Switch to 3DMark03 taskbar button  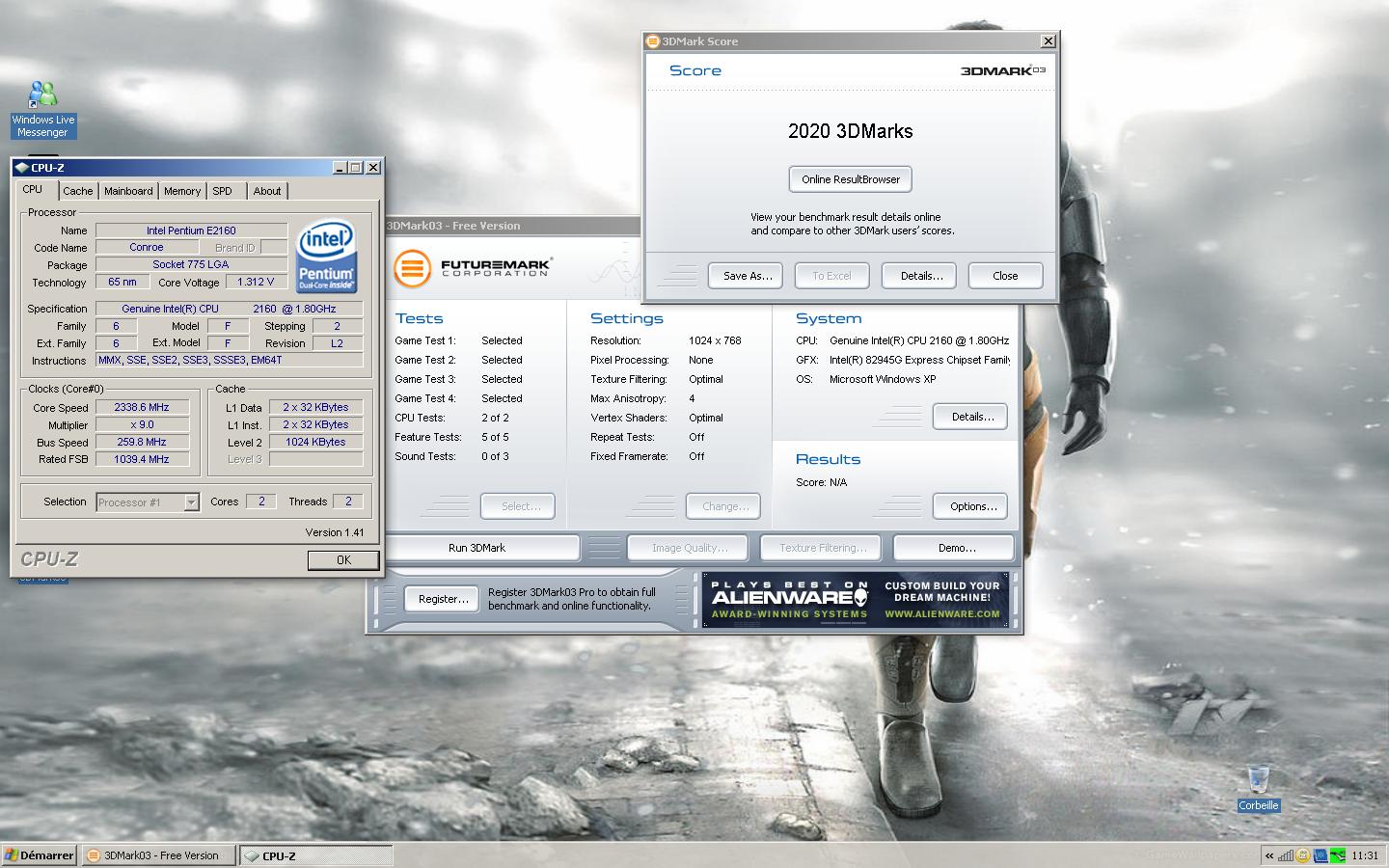[159, 855]
